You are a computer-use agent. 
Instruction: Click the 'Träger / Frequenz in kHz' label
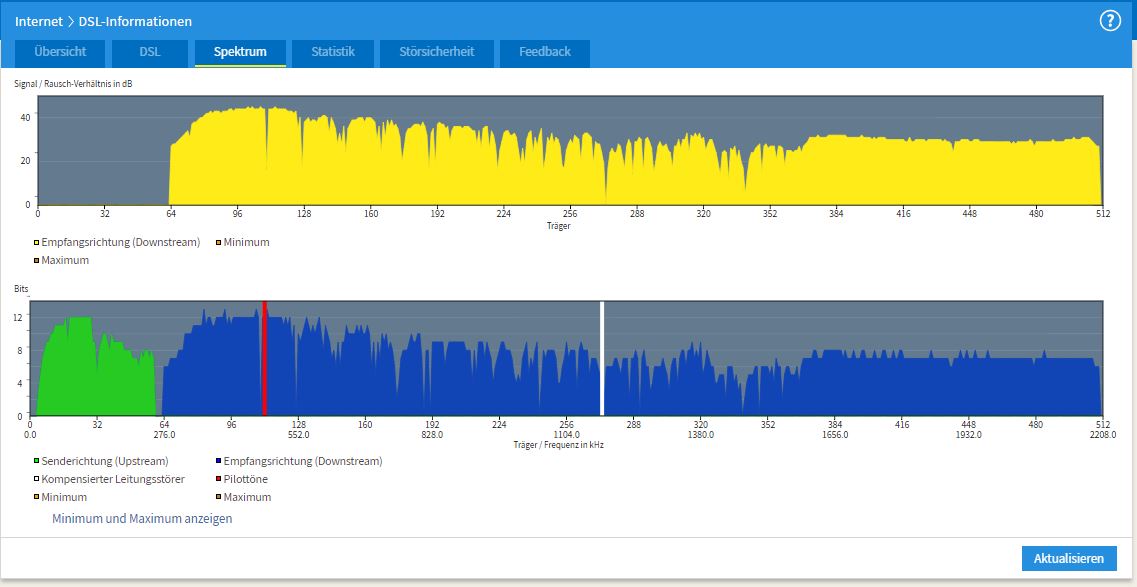[x=558, y=445]
